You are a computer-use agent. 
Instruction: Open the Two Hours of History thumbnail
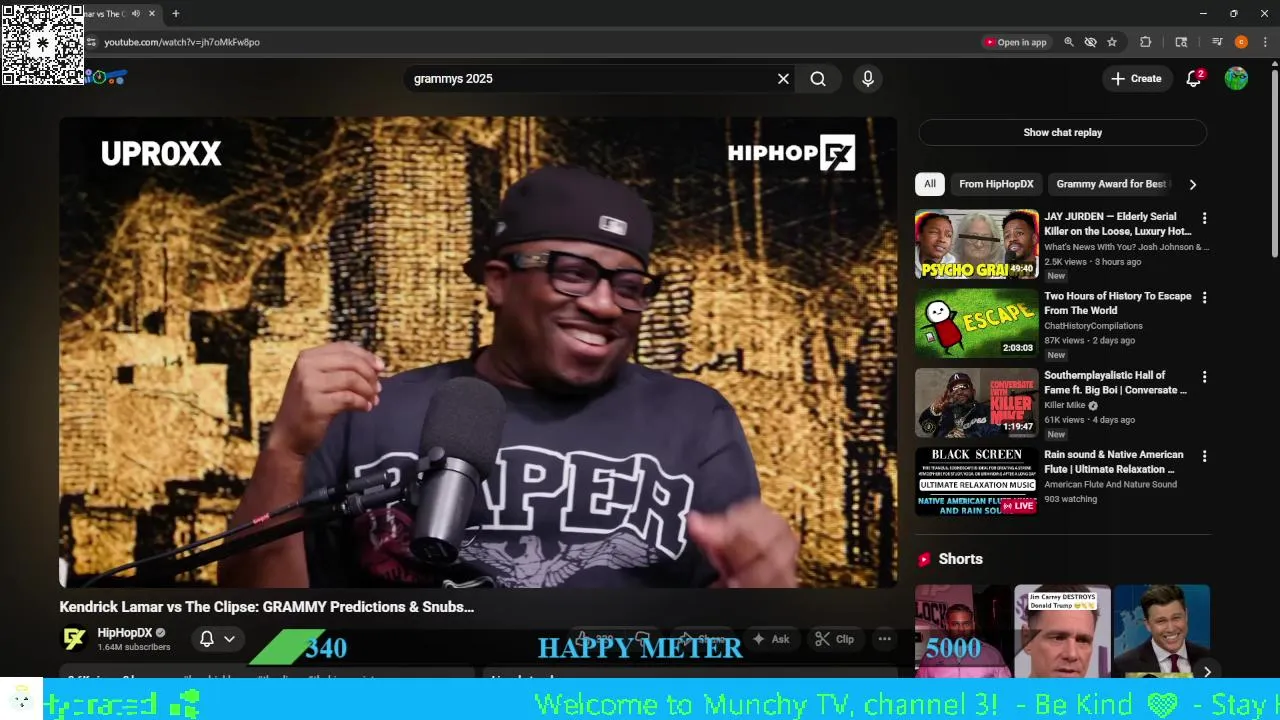click(x=977, y=323)
